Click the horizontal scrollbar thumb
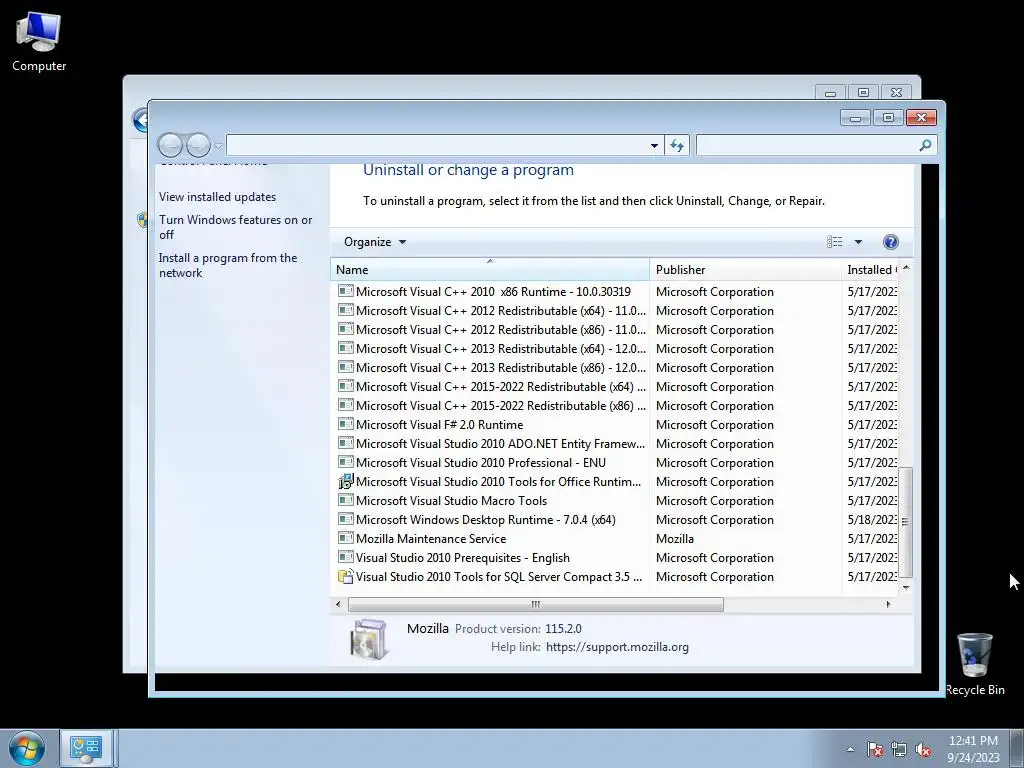1024x768 pixels. (x=536, y=604)
